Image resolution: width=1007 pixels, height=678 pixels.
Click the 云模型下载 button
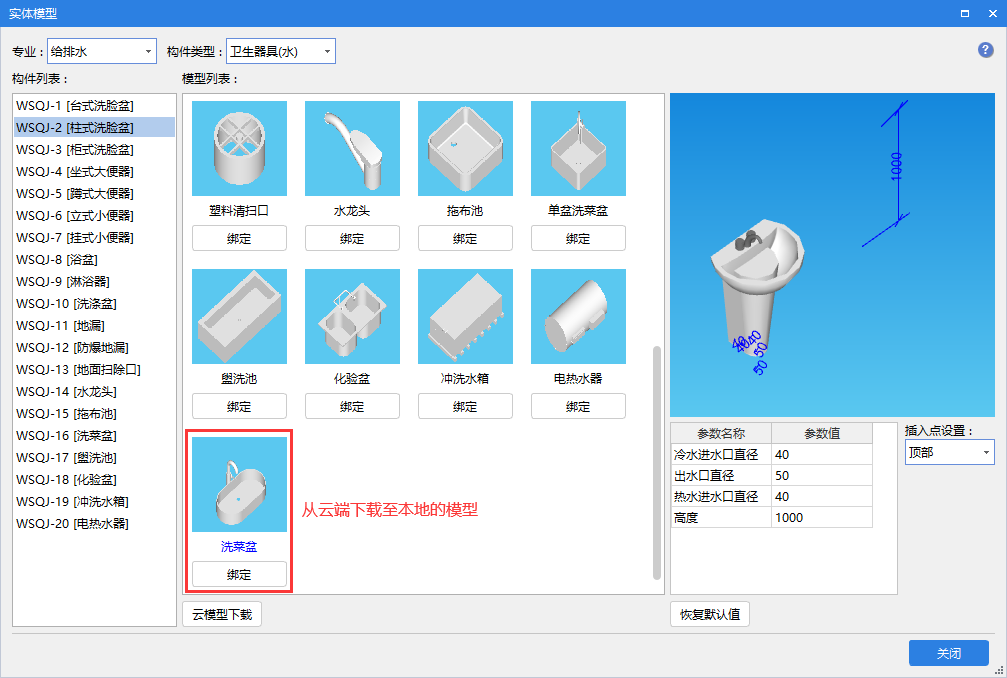point(222,614)
